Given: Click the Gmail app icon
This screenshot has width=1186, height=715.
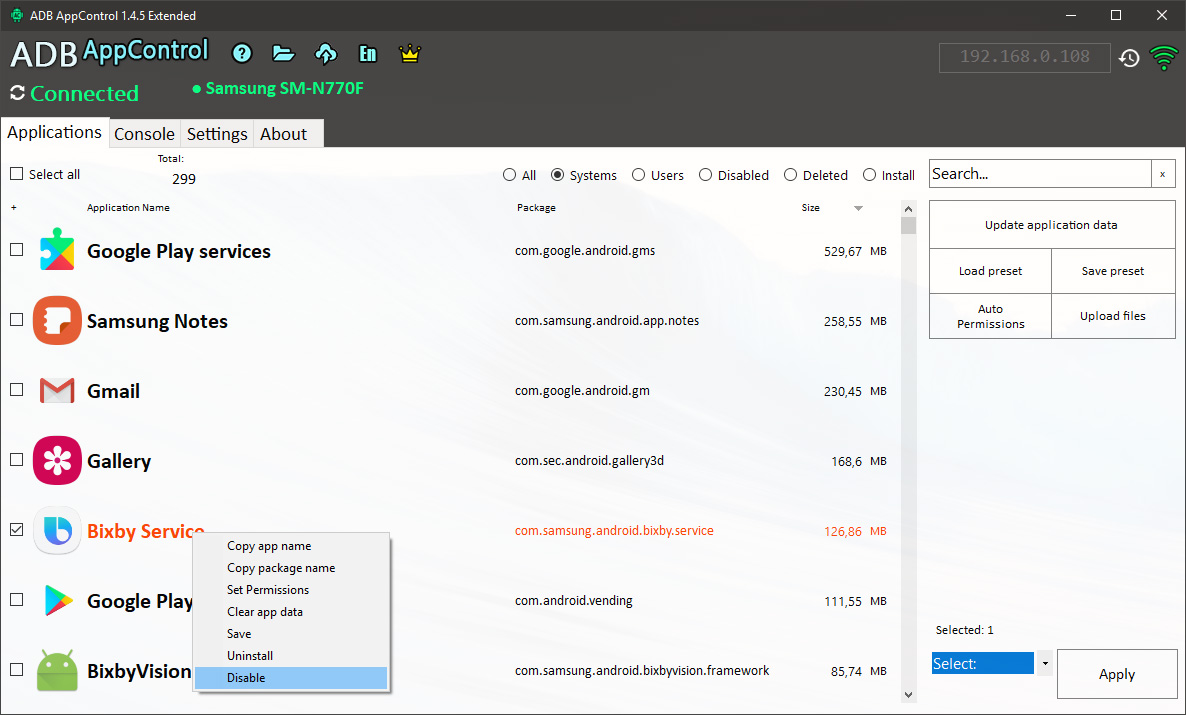Looking at the screenshot, I should [x=57, y=390].
